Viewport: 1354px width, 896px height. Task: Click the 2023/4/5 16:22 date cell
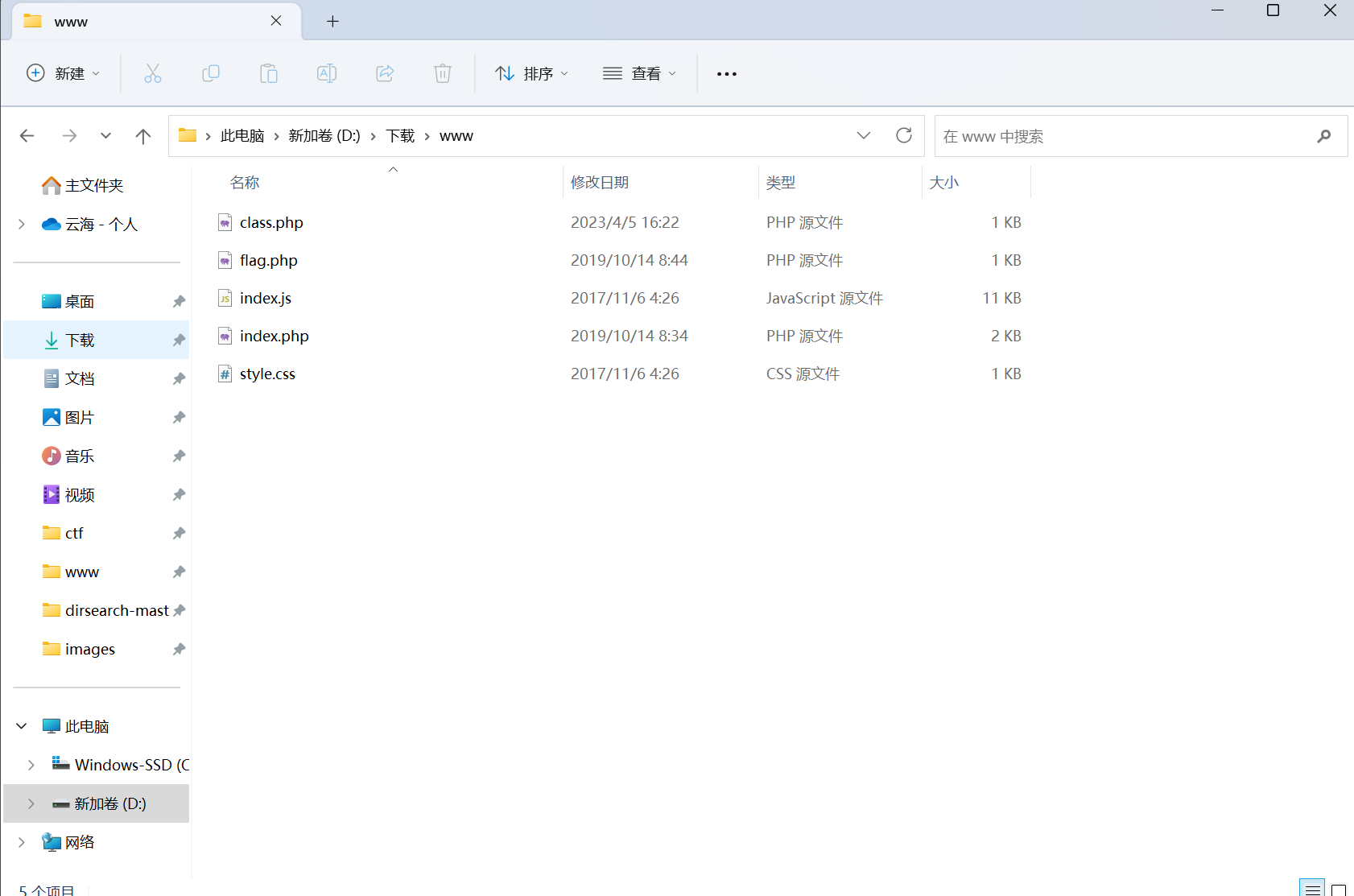pyautogui.click(x=625, y=222)
